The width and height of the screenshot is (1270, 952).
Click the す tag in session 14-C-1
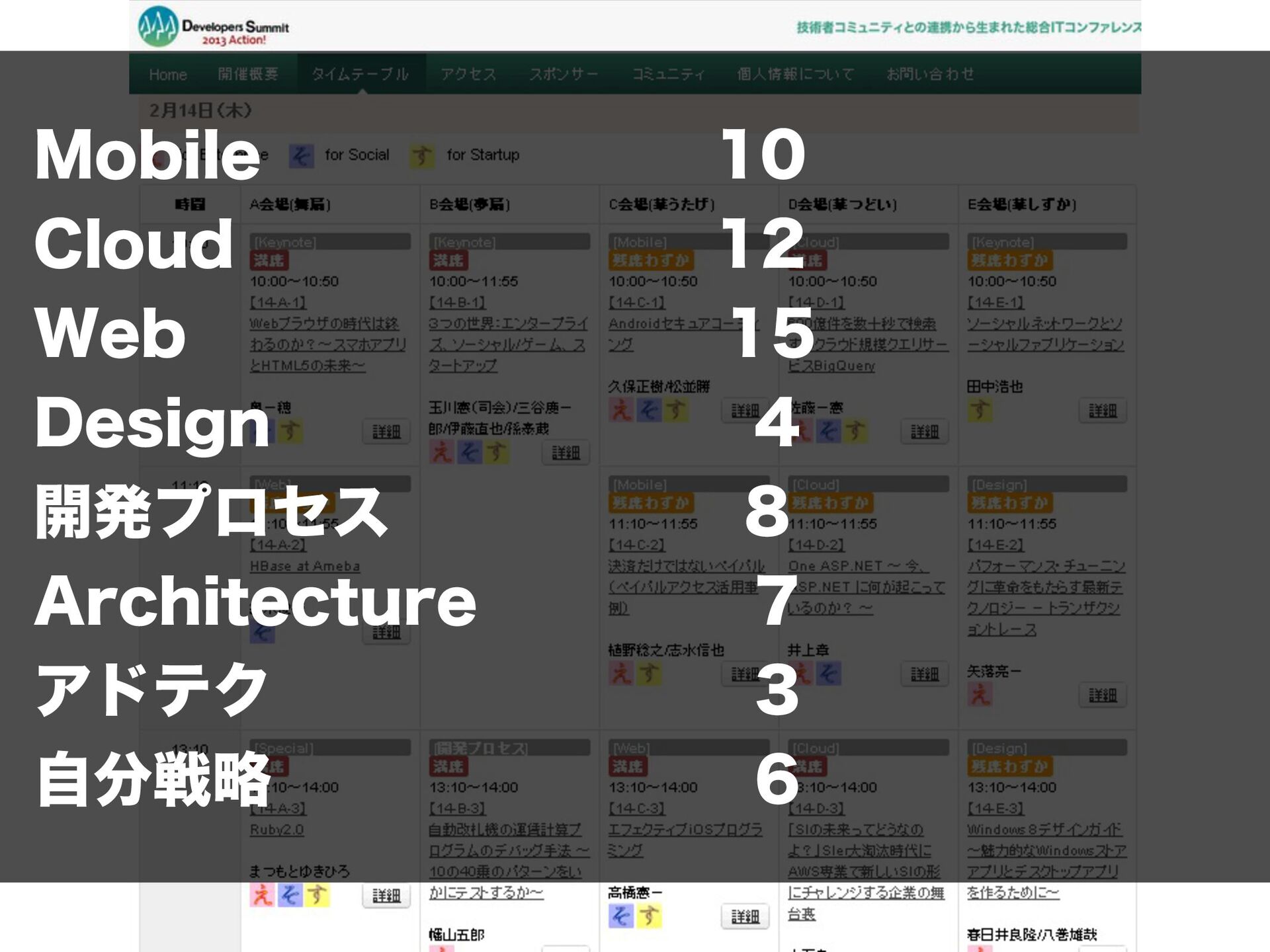click(675, 410)
